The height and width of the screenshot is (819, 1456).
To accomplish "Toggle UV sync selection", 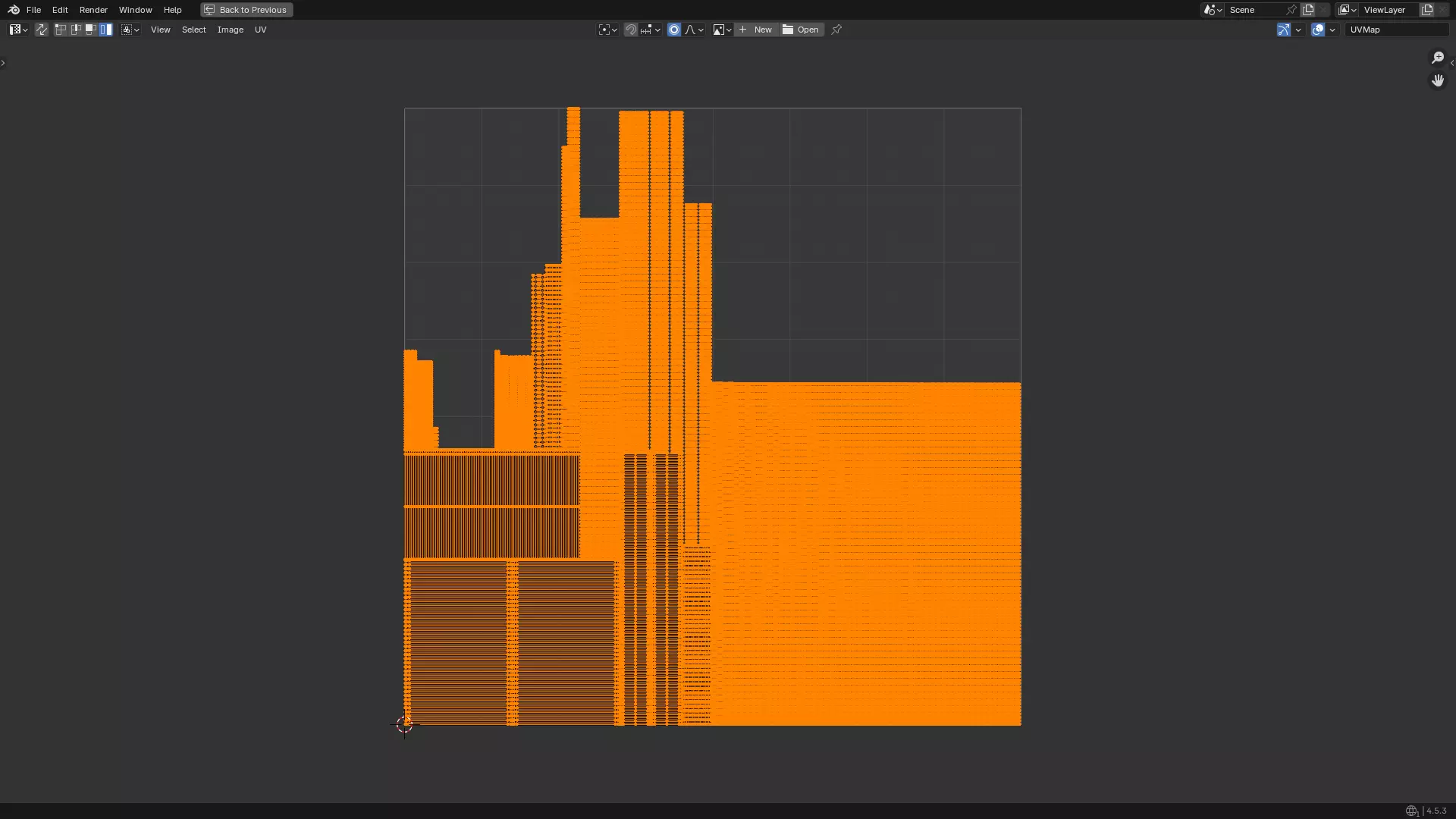I will 41,30.
